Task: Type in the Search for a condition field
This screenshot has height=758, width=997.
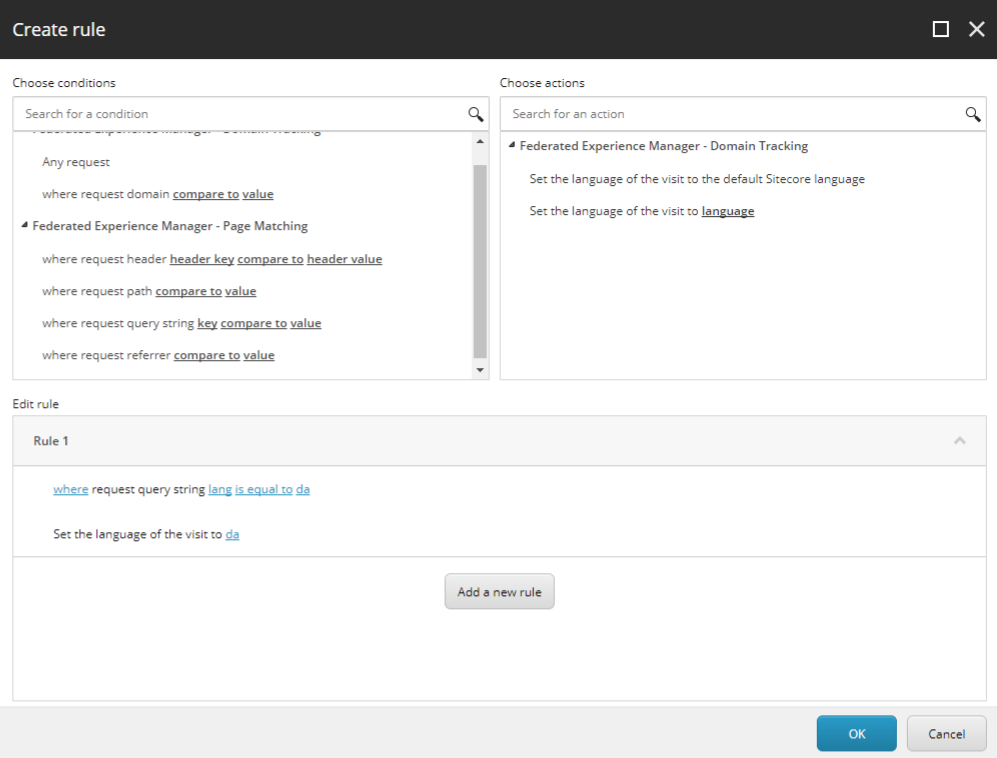Action: [x=240, y=114]
